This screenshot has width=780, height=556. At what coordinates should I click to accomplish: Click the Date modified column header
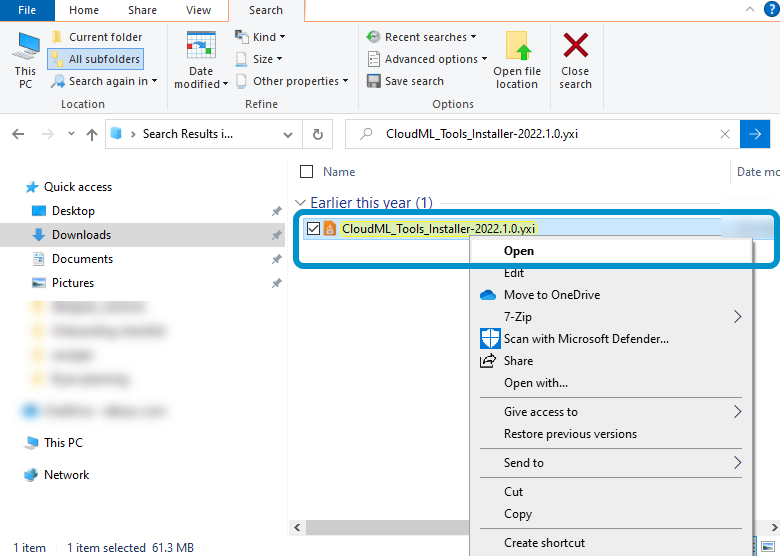click(757, 172)
